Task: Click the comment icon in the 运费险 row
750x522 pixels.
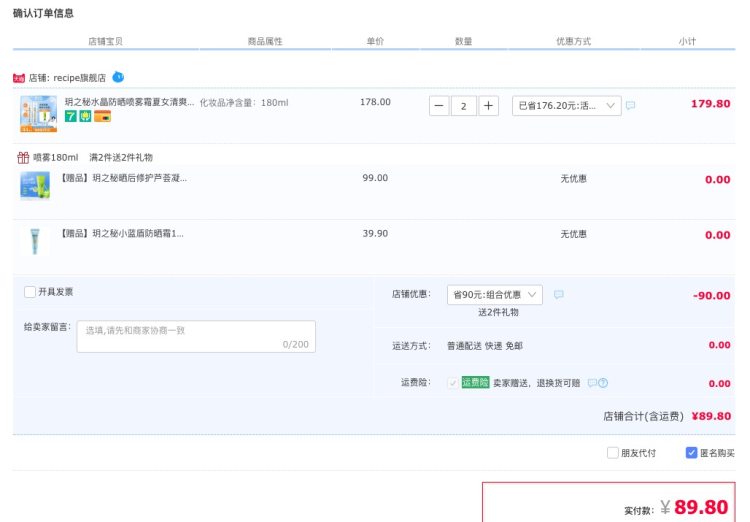Action: [x=592, y=383]
